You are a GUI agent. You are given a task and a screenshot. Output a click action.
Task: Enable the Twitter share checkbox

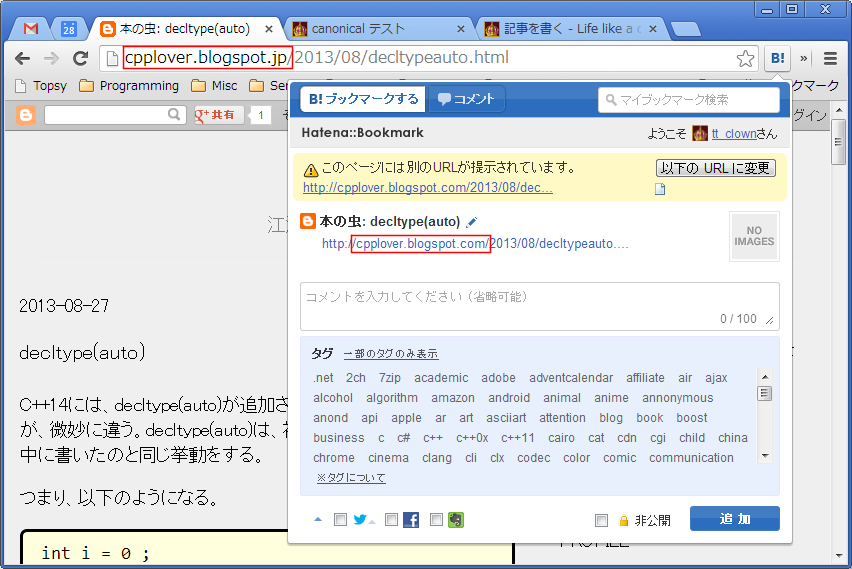(340, 520)
